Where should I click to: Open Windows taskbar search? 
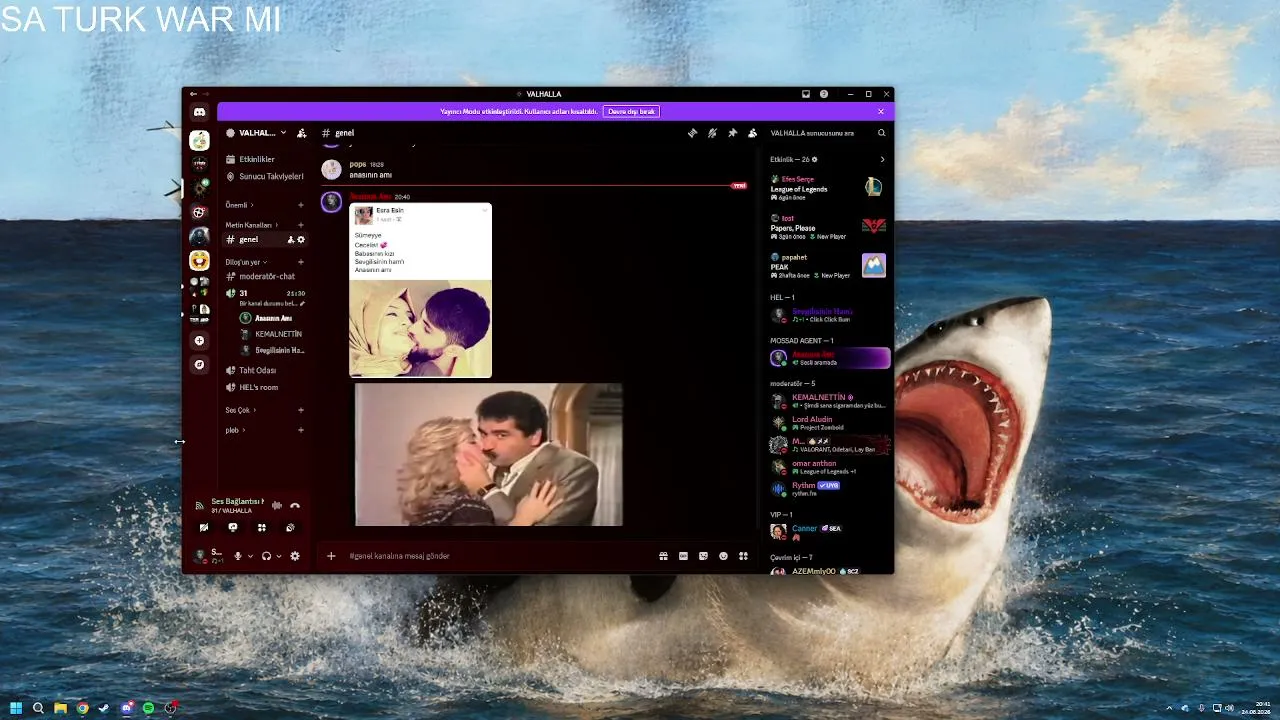pyautogui.click(x=38, y=708)
